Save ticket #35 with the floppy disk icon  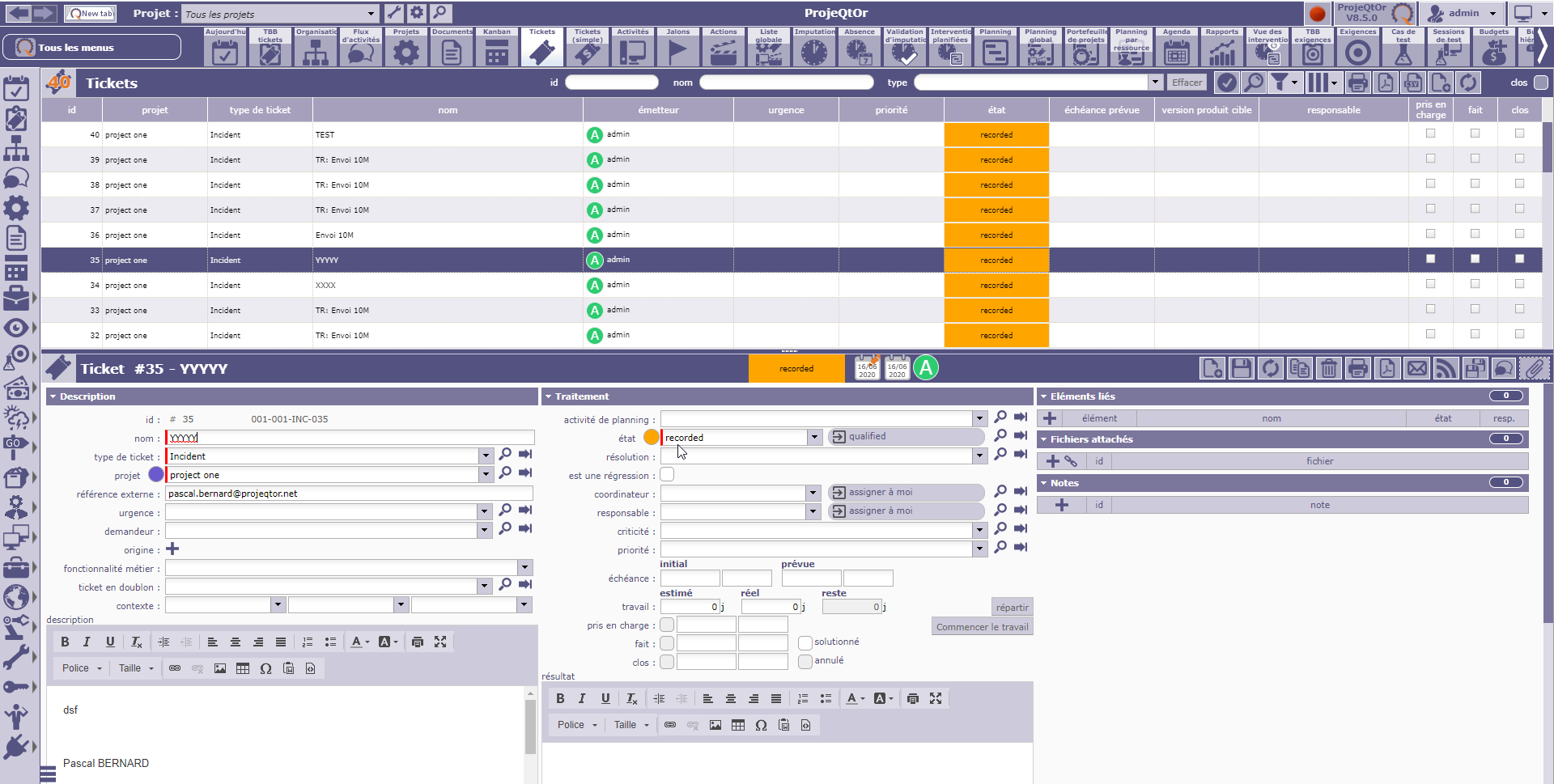[x=1241, y=369]
